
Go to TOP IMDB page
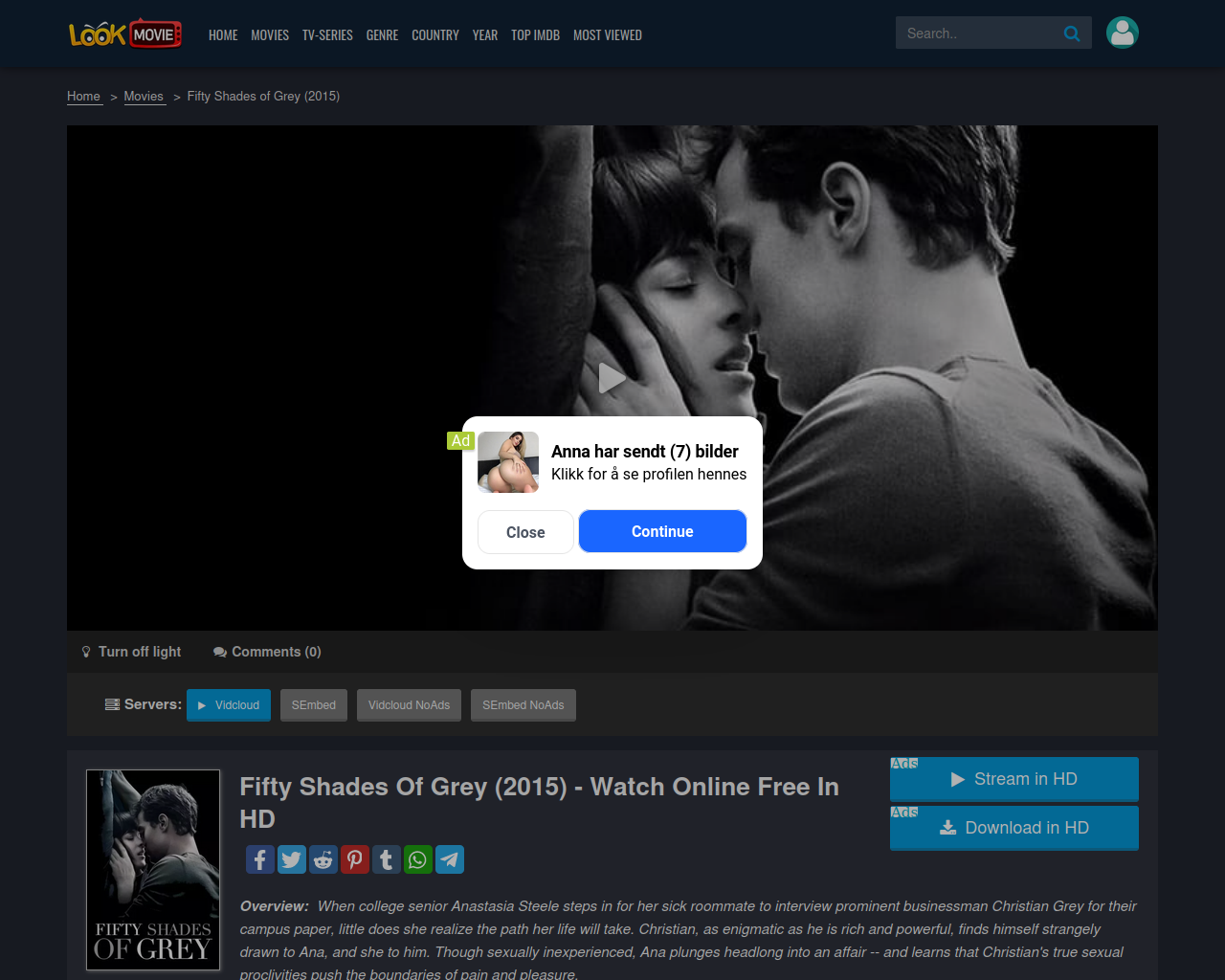click(535, 34)
